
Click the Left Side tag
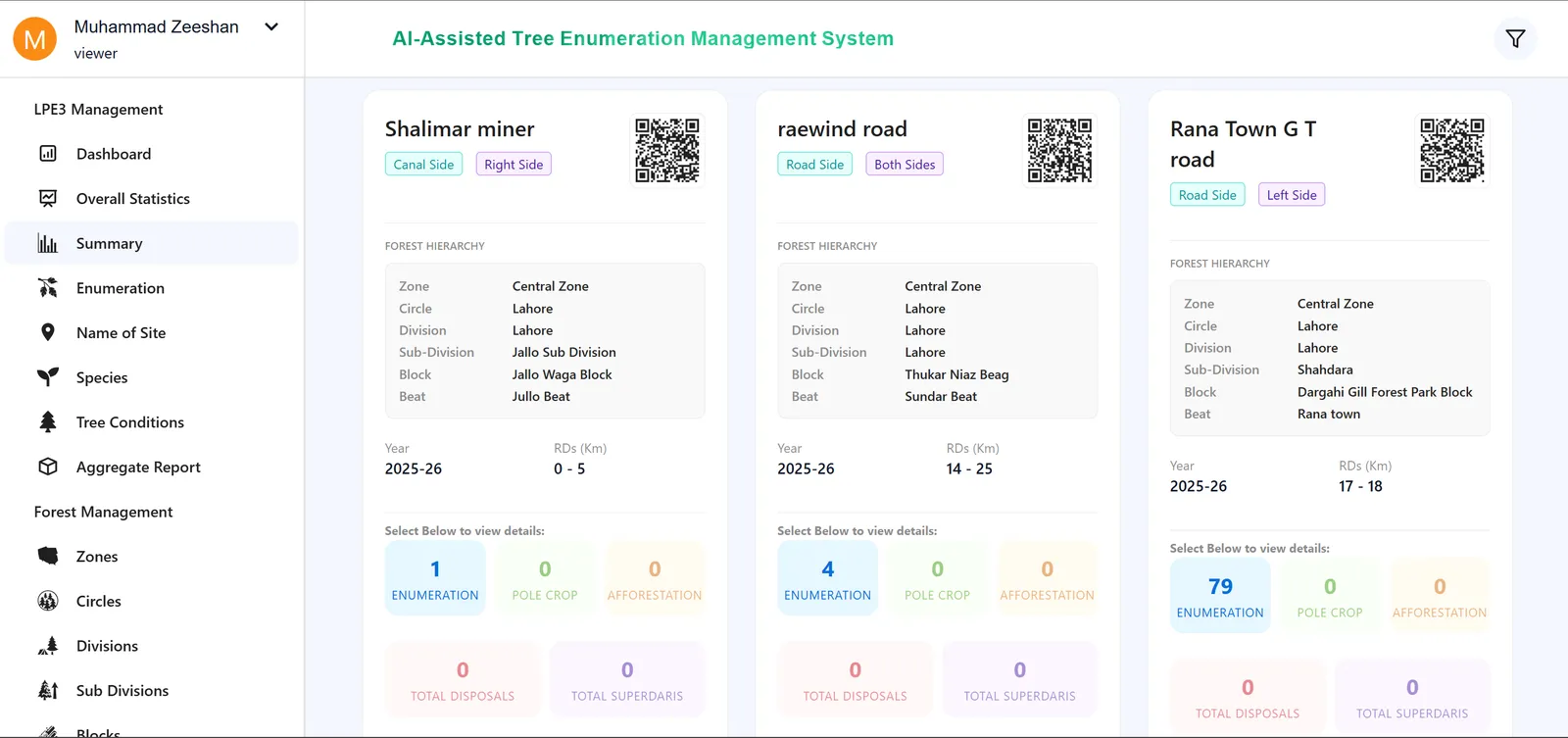pyautogui.click(x=1292, y=195)
